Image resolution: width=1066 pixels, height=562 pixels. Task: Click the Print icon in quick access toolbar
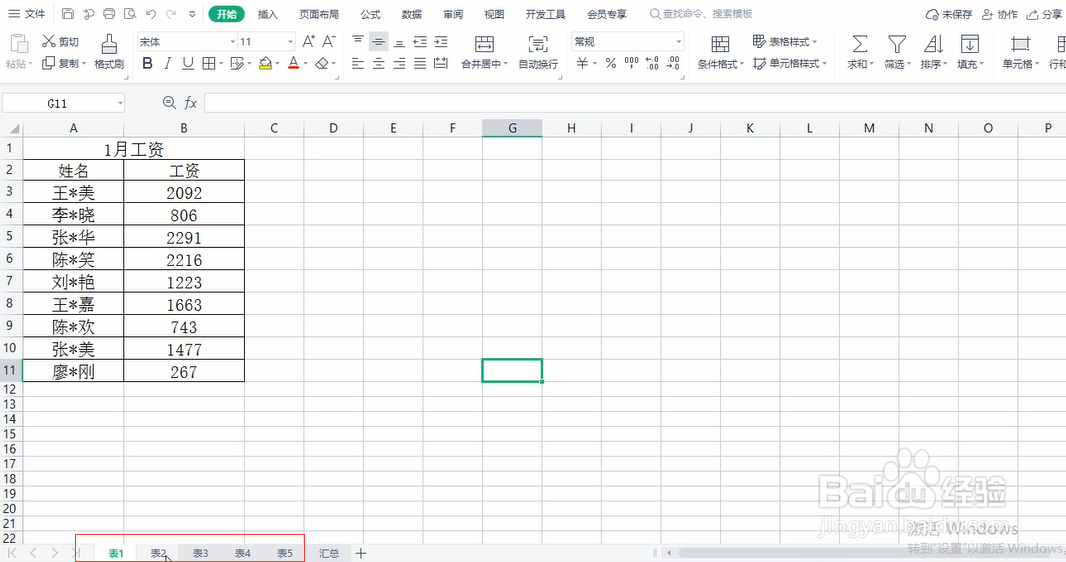[x=109, y=14]
